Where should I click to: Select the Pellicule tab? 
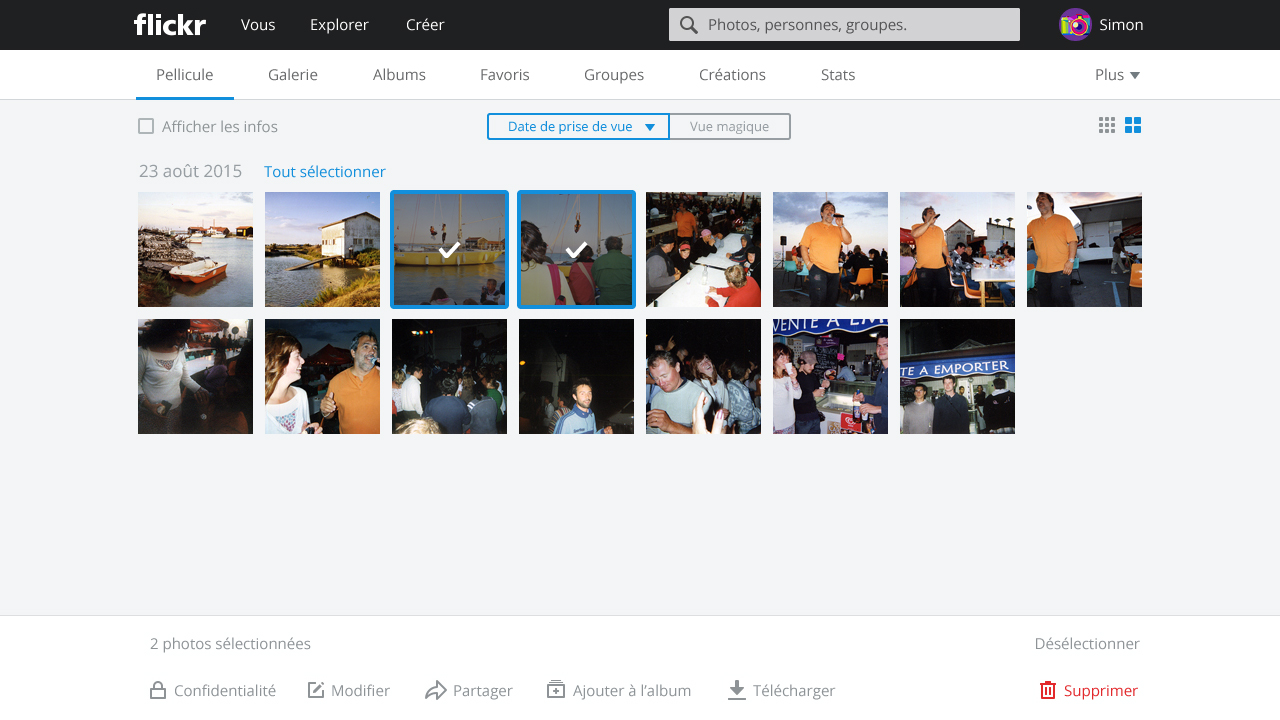(185, 75)
